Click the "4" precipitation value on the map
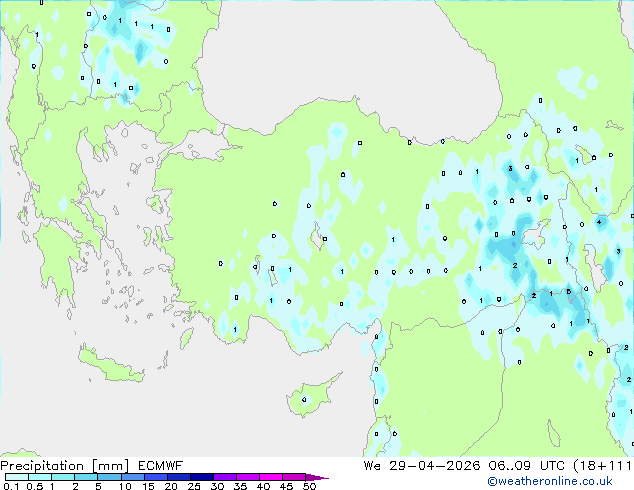The height and width of the screenshot is (490, 634). click(x=599, y=222)
